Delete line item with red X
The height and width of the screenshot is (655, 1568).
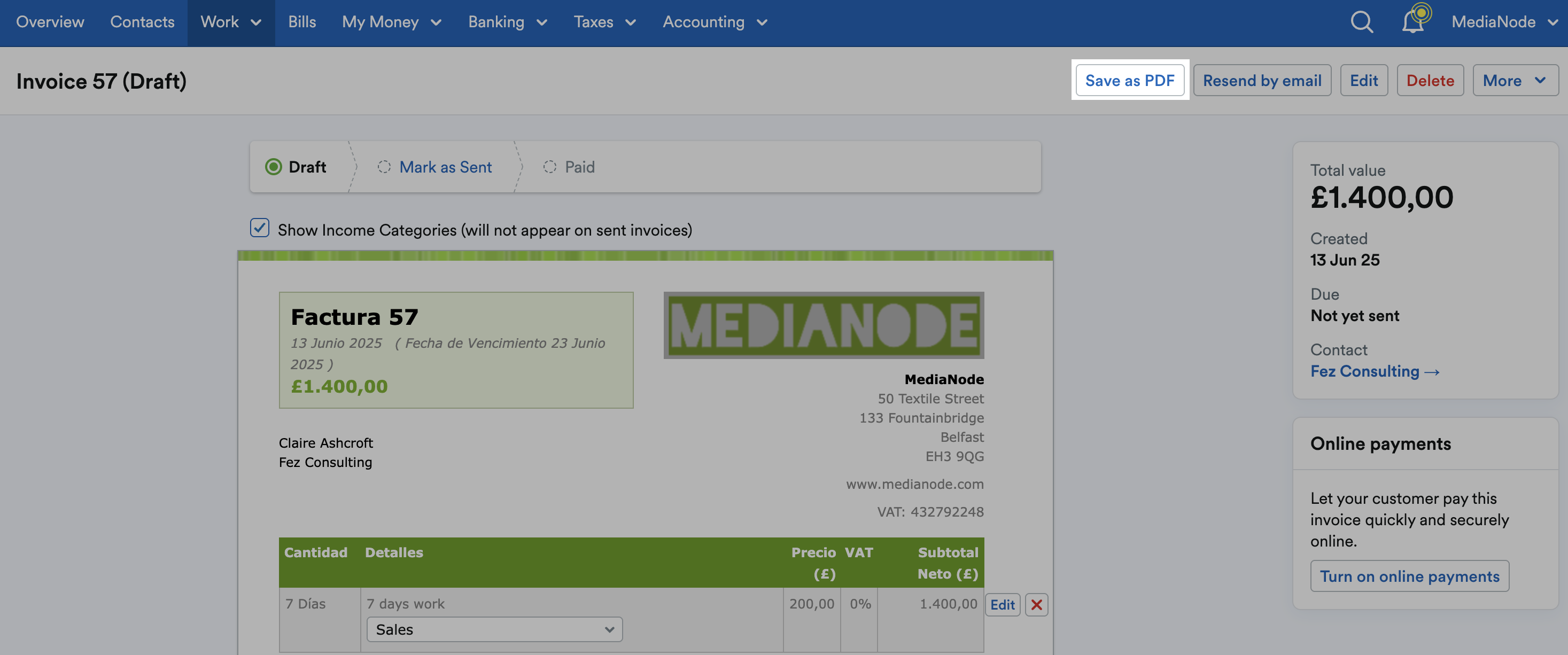[1036, 604]
